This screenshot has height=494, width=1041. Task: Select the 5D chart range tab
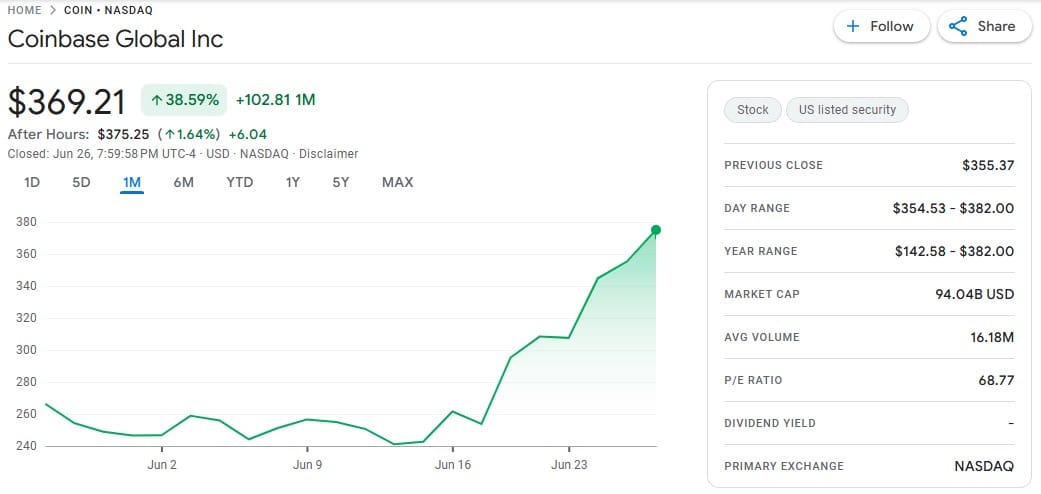[x=81, y=182]
